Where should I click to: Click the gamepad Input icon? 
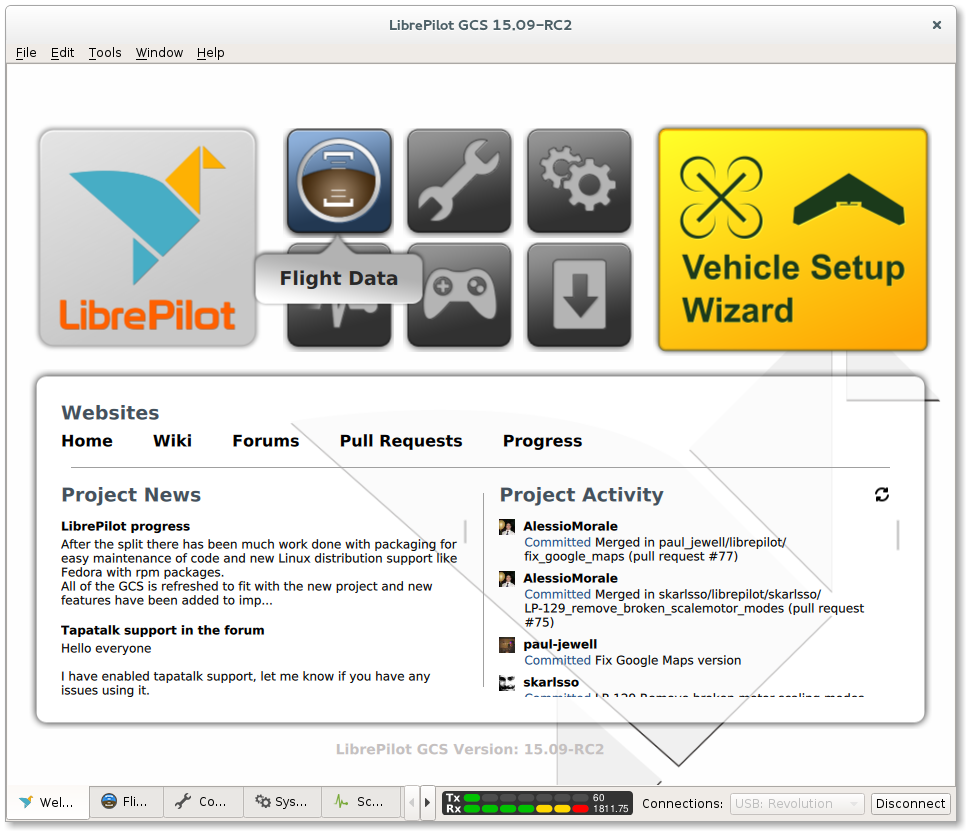coord(459,295)
